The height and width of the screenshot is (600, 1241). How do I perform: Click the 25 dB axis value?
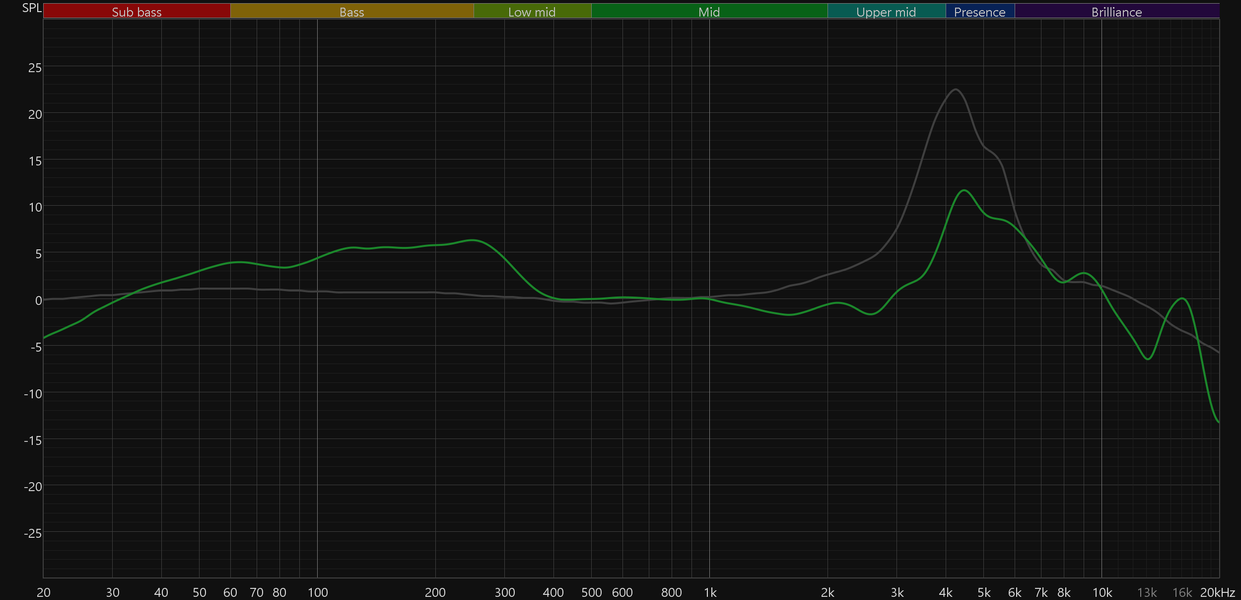click(34, 67)
